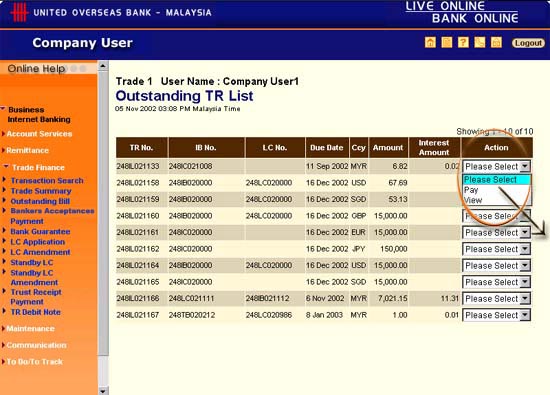Screen dimensions: 550x395
Task: Select the telephone contact icon
Action: click(479, 42)
